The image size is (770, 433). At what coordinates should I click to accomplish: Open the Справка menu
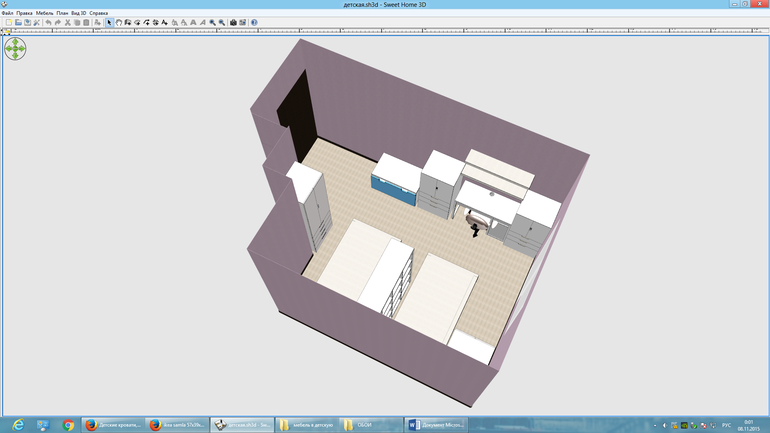tap(99, 13)
